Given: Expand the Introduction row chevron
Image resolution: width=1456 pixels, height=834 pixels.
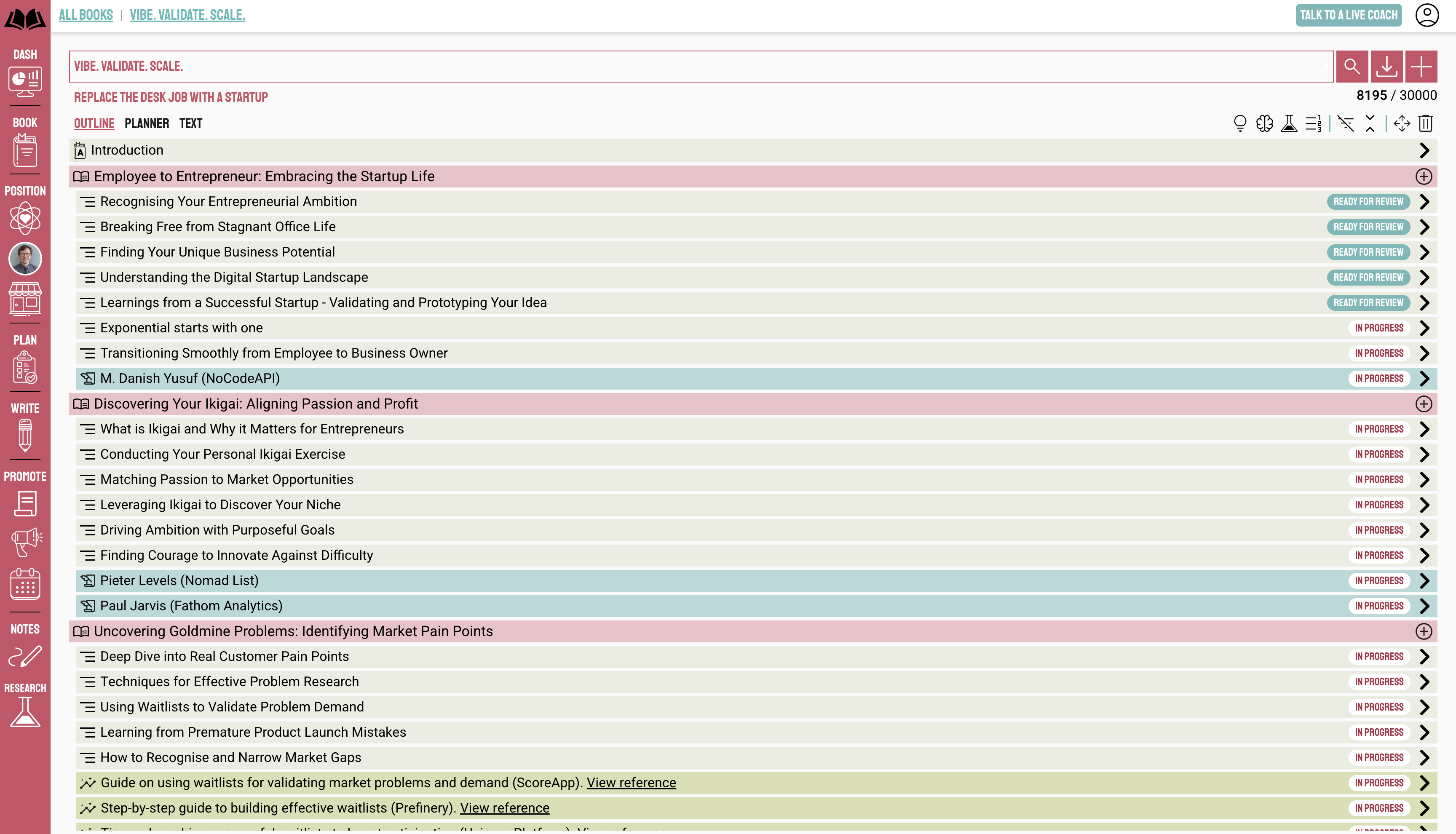Looking at the screenshot, I should (x=1424, y=150).
